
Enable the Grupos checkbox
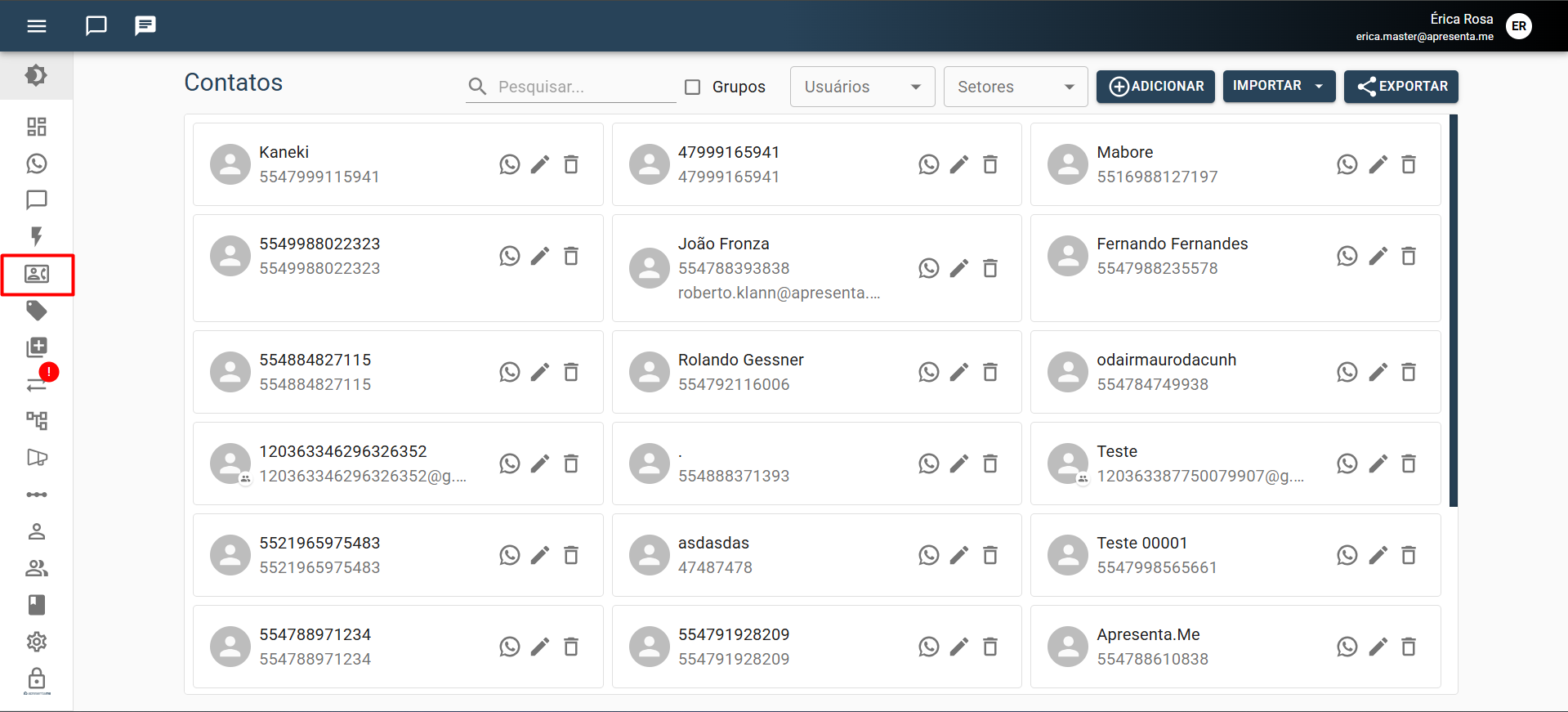coord(693,87)
